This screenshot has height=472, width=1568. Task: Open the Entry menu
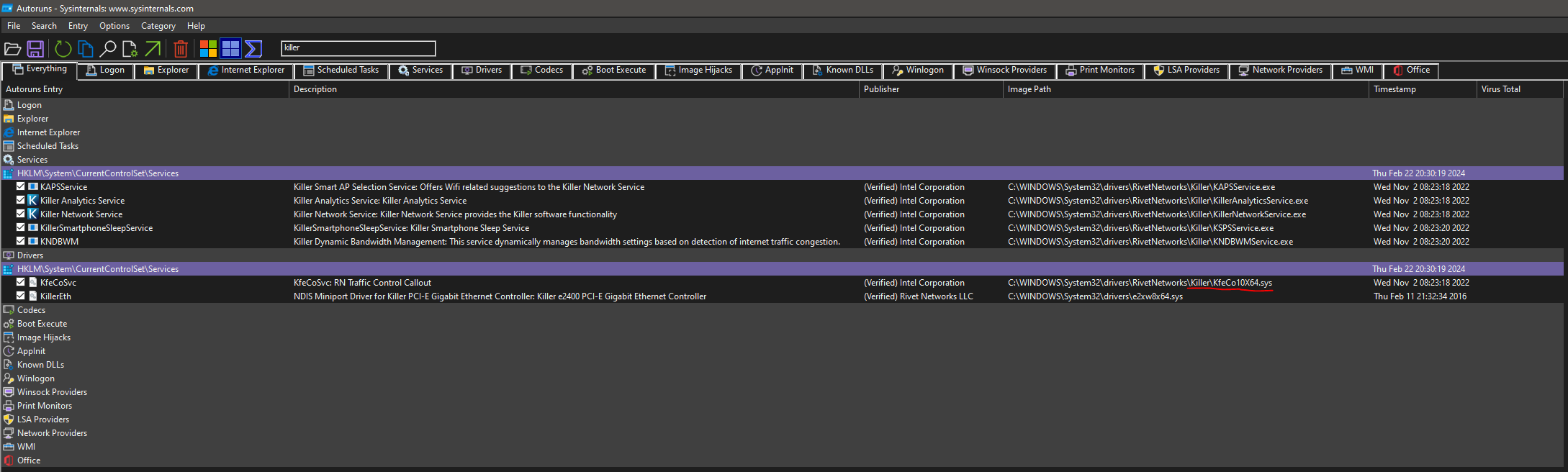click(x=78, y=26)
